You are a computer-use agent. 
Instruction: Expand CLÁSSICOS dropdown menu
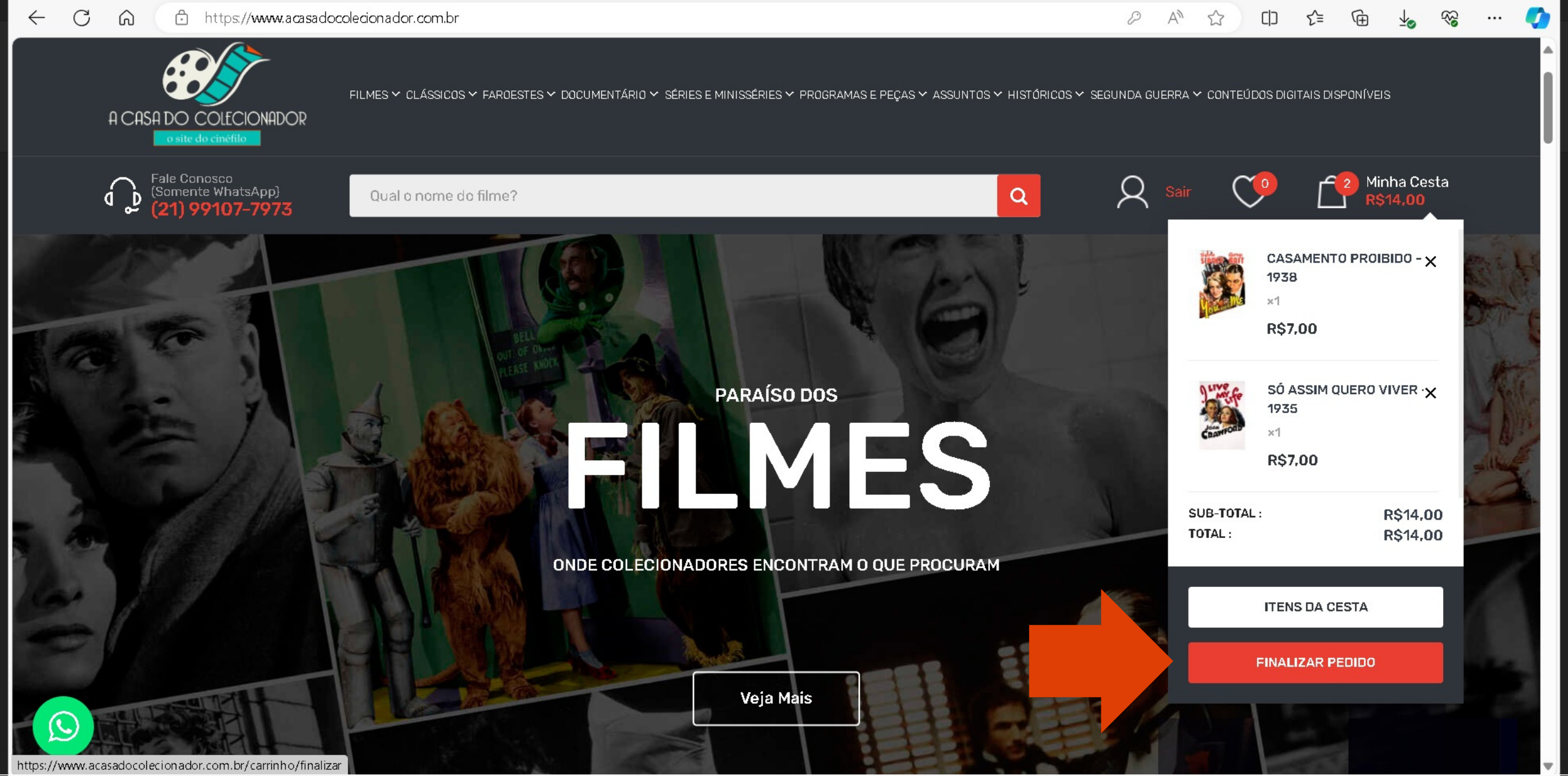tap(441, 95)
